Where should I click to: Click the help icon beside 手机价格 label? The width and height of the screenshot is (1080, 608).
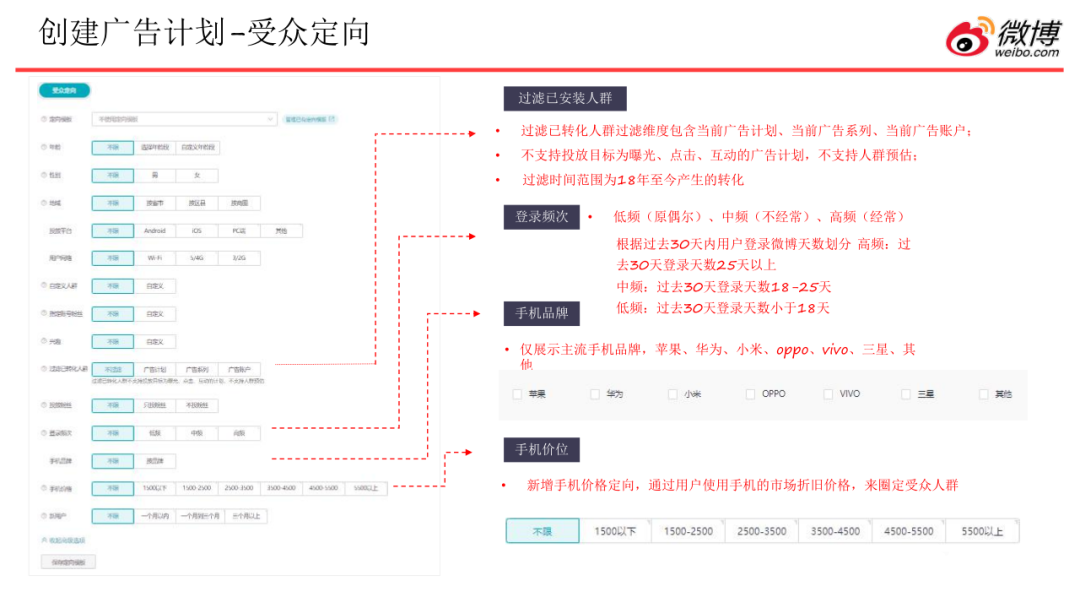tap(43, 488)
